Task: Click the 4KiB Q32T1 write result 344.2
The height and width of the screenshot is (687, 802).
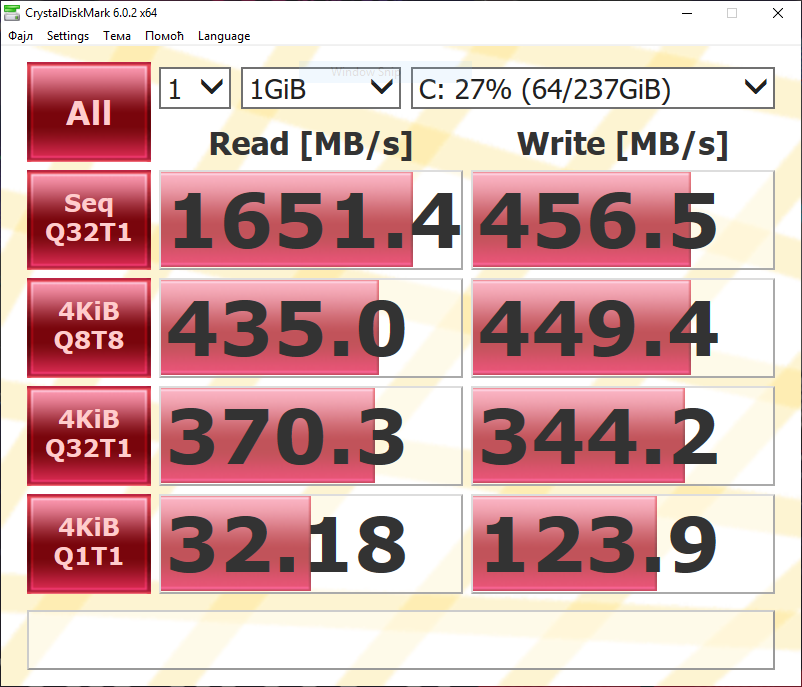Action: click(x=623, y=436)
